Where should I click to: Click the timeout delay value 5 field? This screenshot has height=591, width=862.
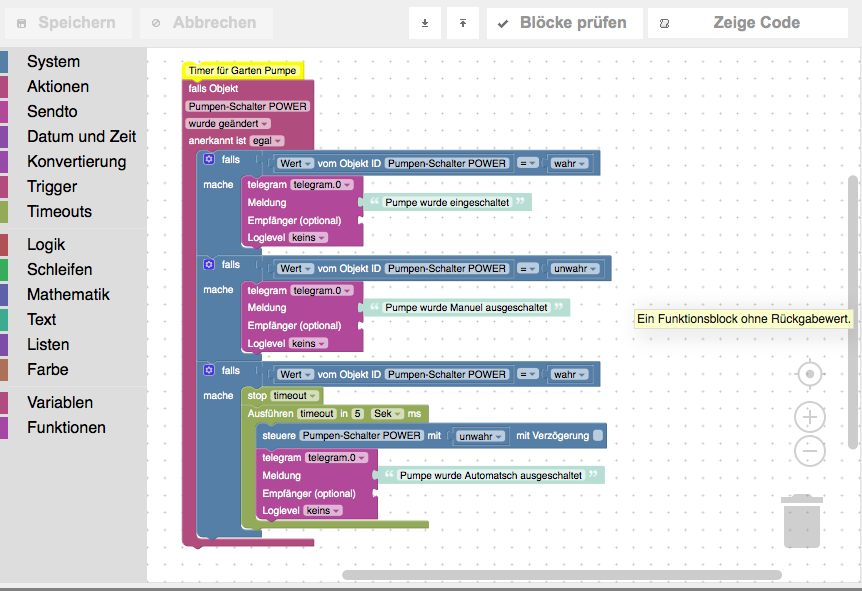pos(357,413)
